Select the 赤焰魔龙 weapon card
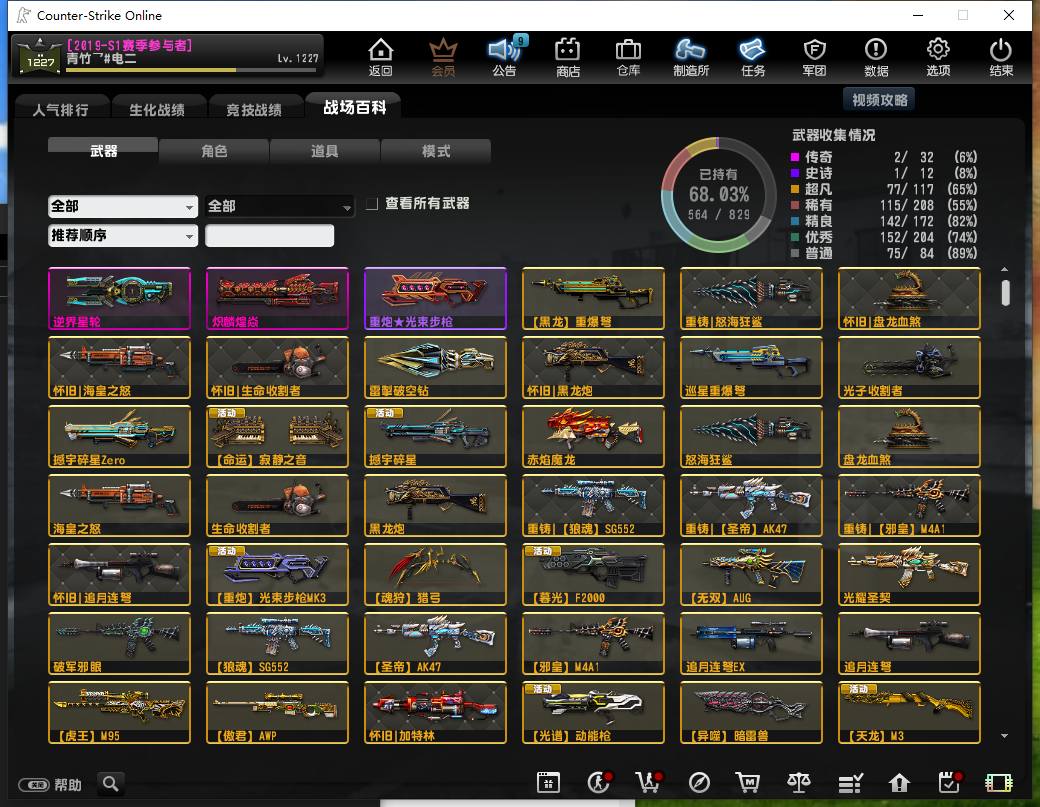Viewport: 1040px width, 807px height. [x=593, y=436]
